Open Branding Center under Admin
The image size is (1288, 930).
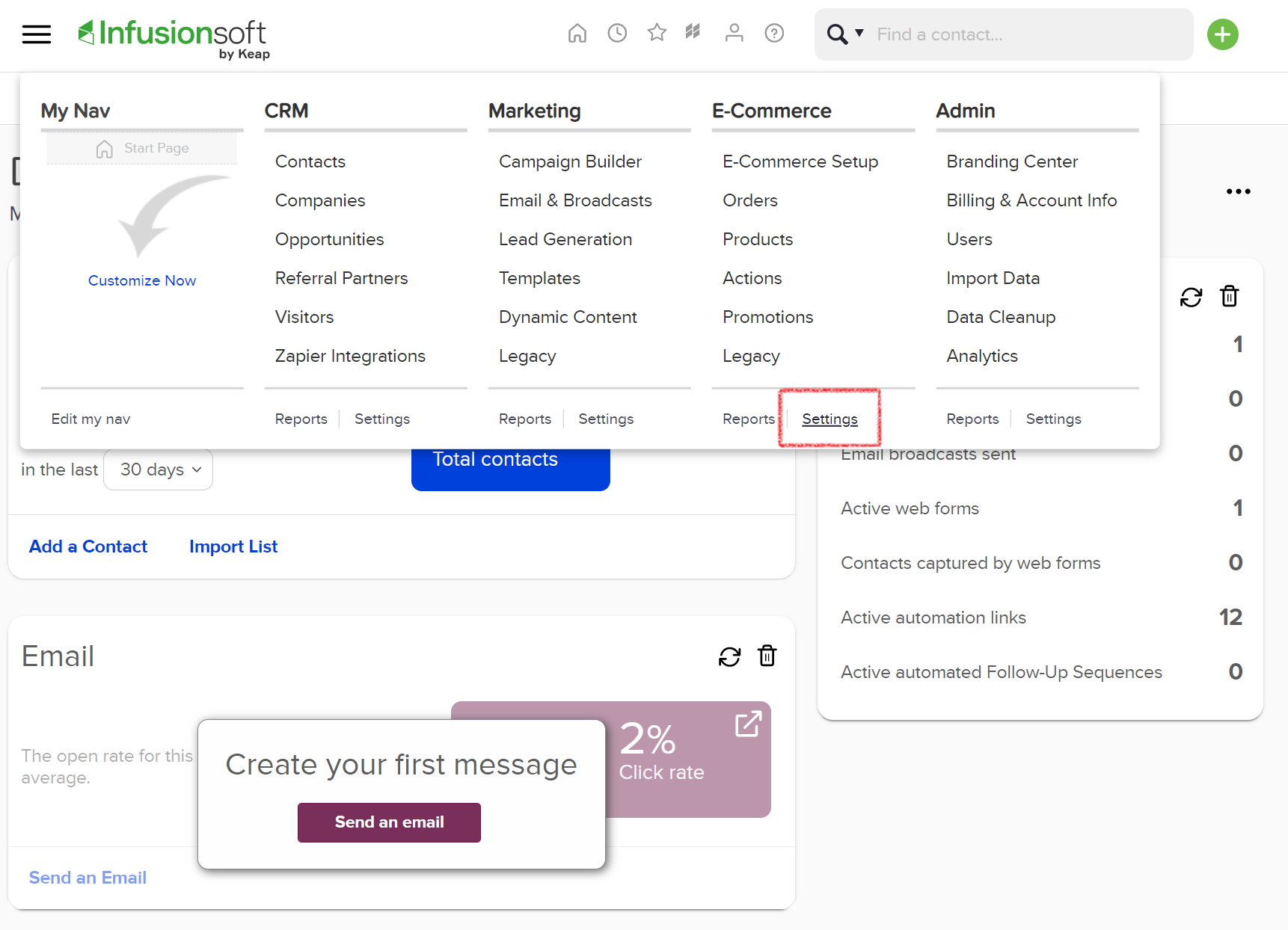pos(1012,161)
